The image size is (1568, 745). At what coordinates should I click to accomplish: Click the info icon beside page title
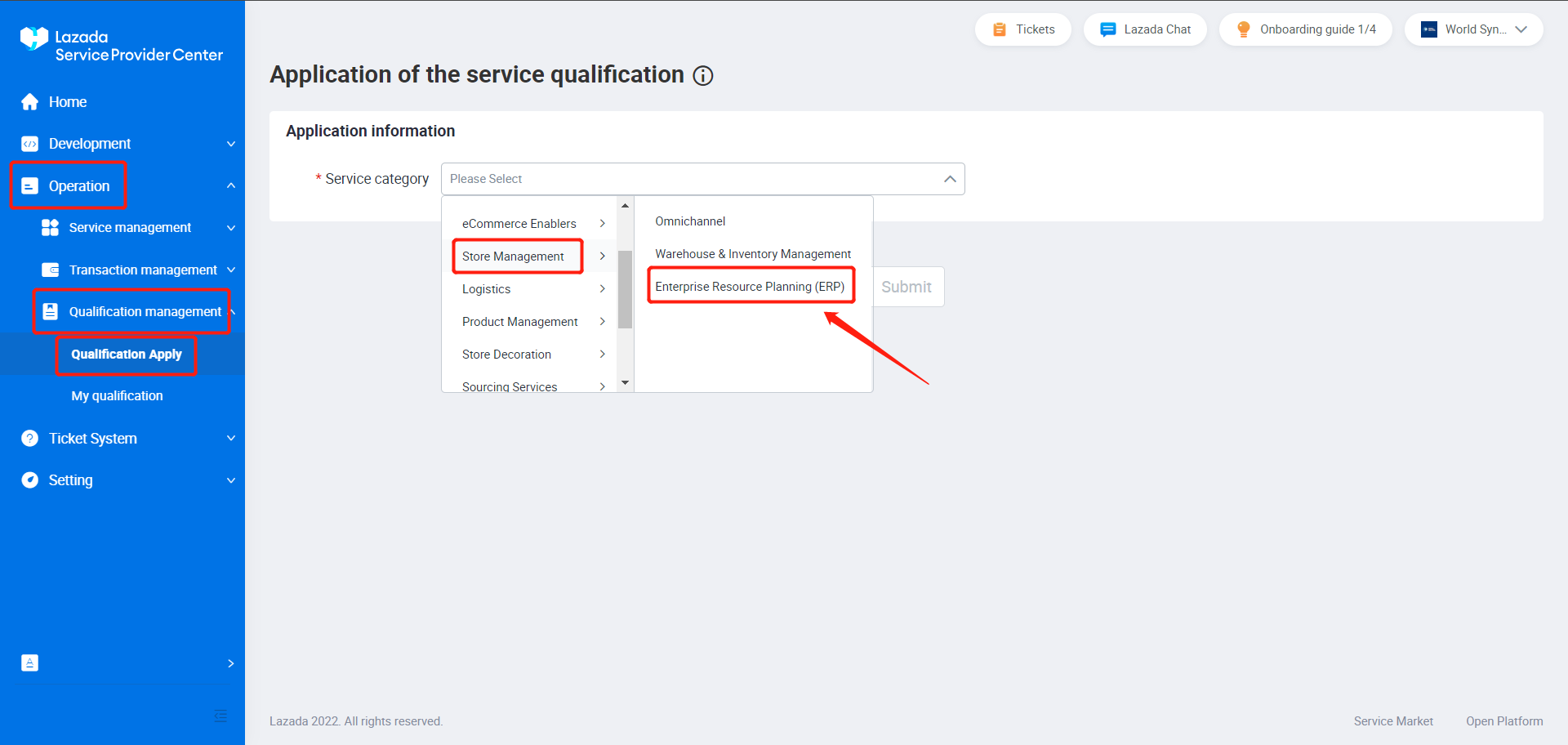[703, 76]
